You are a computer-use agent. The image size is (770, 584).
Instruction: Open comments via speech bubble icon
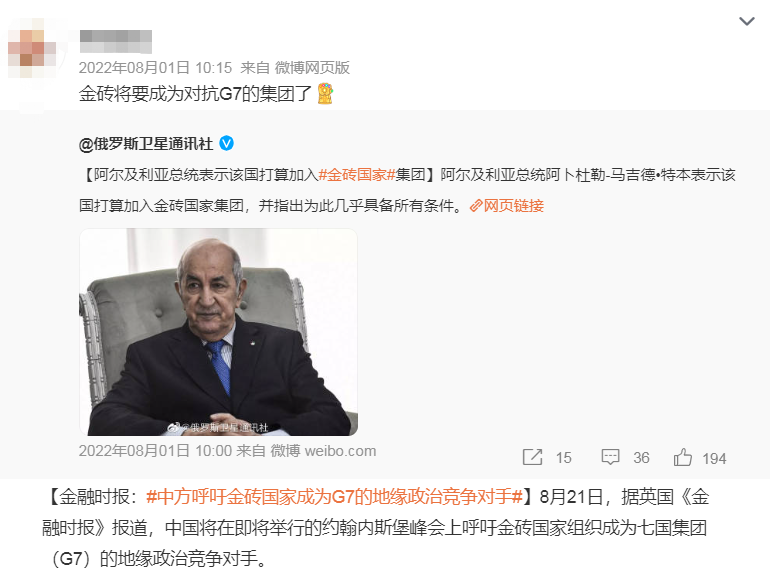point(610,457)
